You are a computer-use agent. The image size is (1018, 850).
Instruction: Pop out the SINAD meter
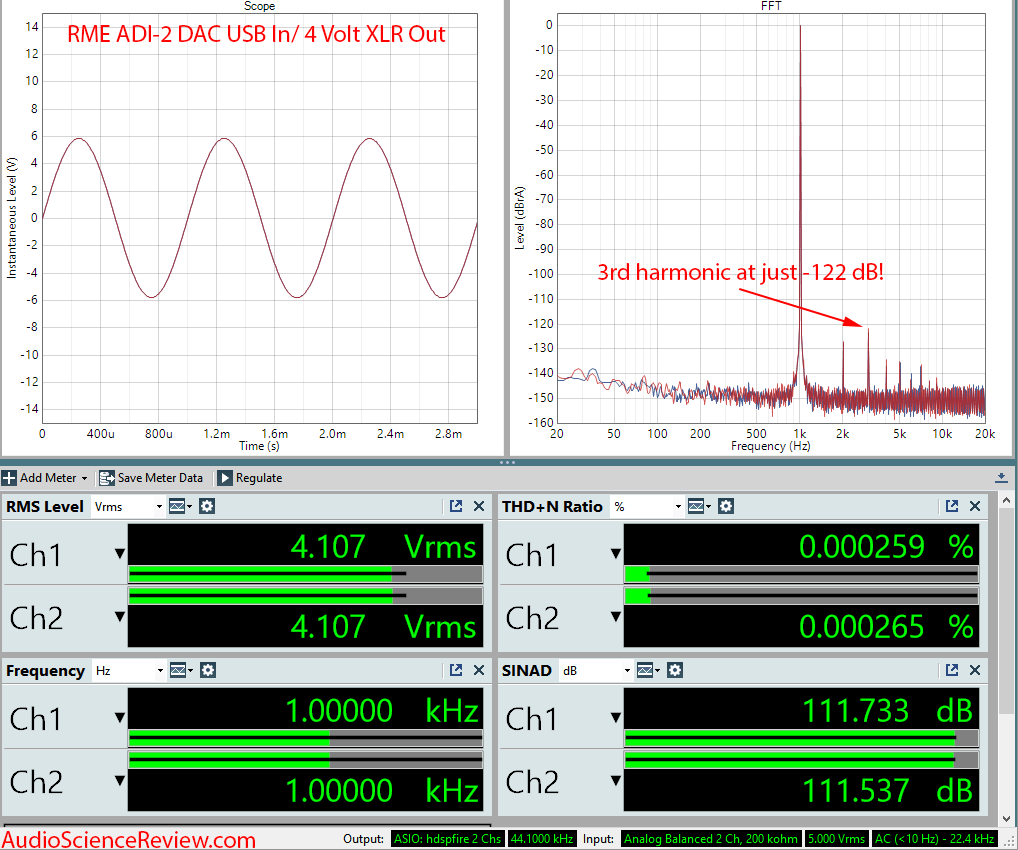(x=952, y=671)
